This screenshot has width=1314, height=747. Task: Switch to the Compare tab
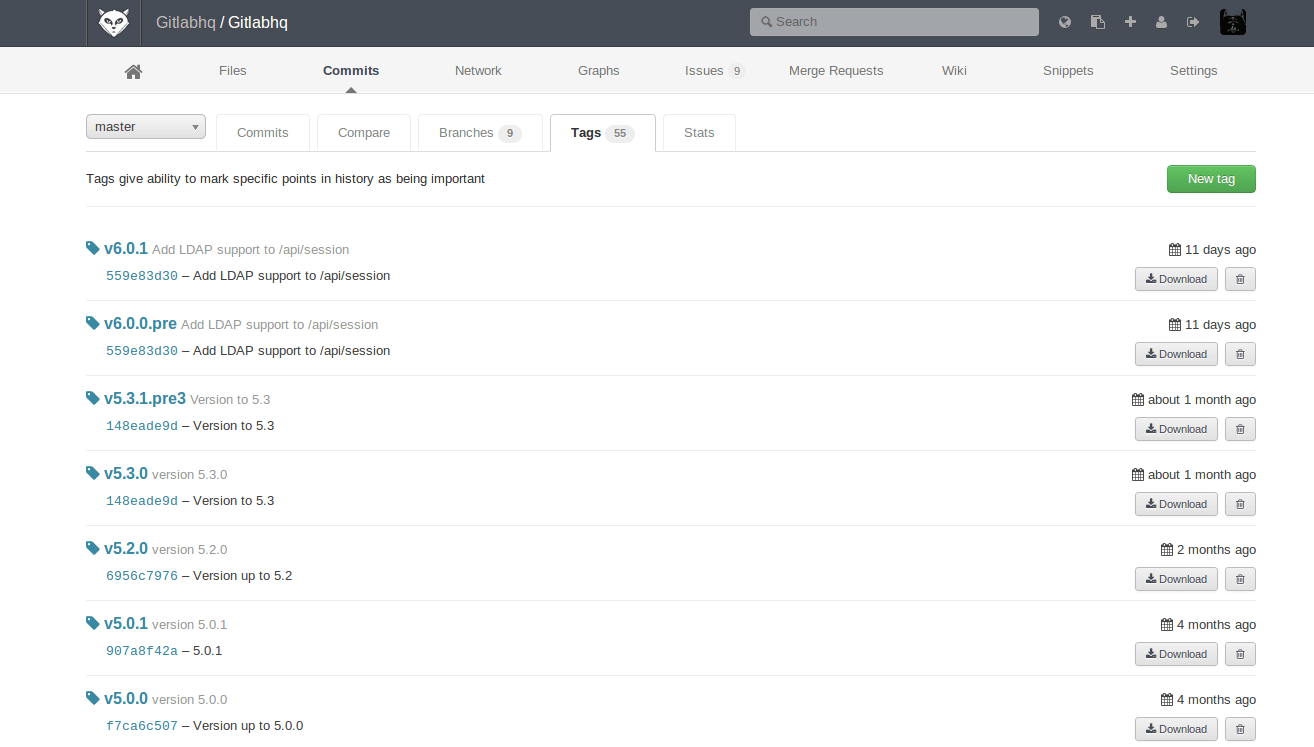tap(363, 132)
